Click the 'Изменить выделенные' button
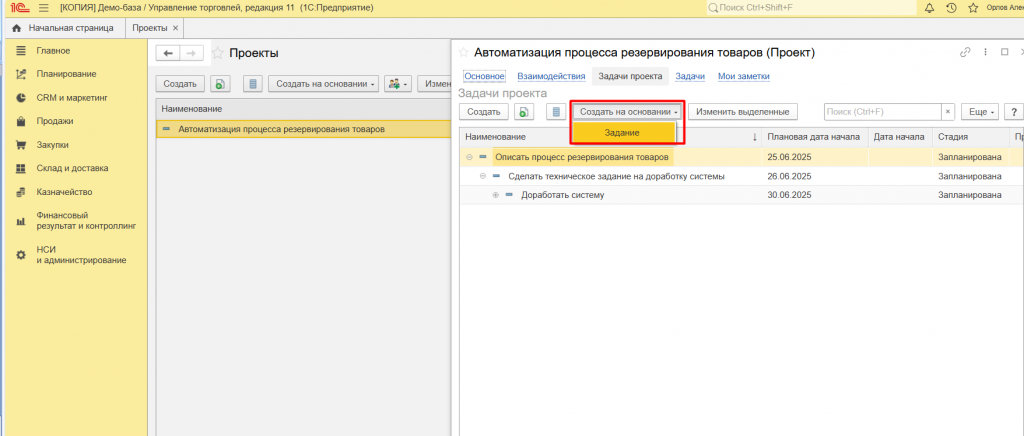1024x436 pixels. click(742, 112)
